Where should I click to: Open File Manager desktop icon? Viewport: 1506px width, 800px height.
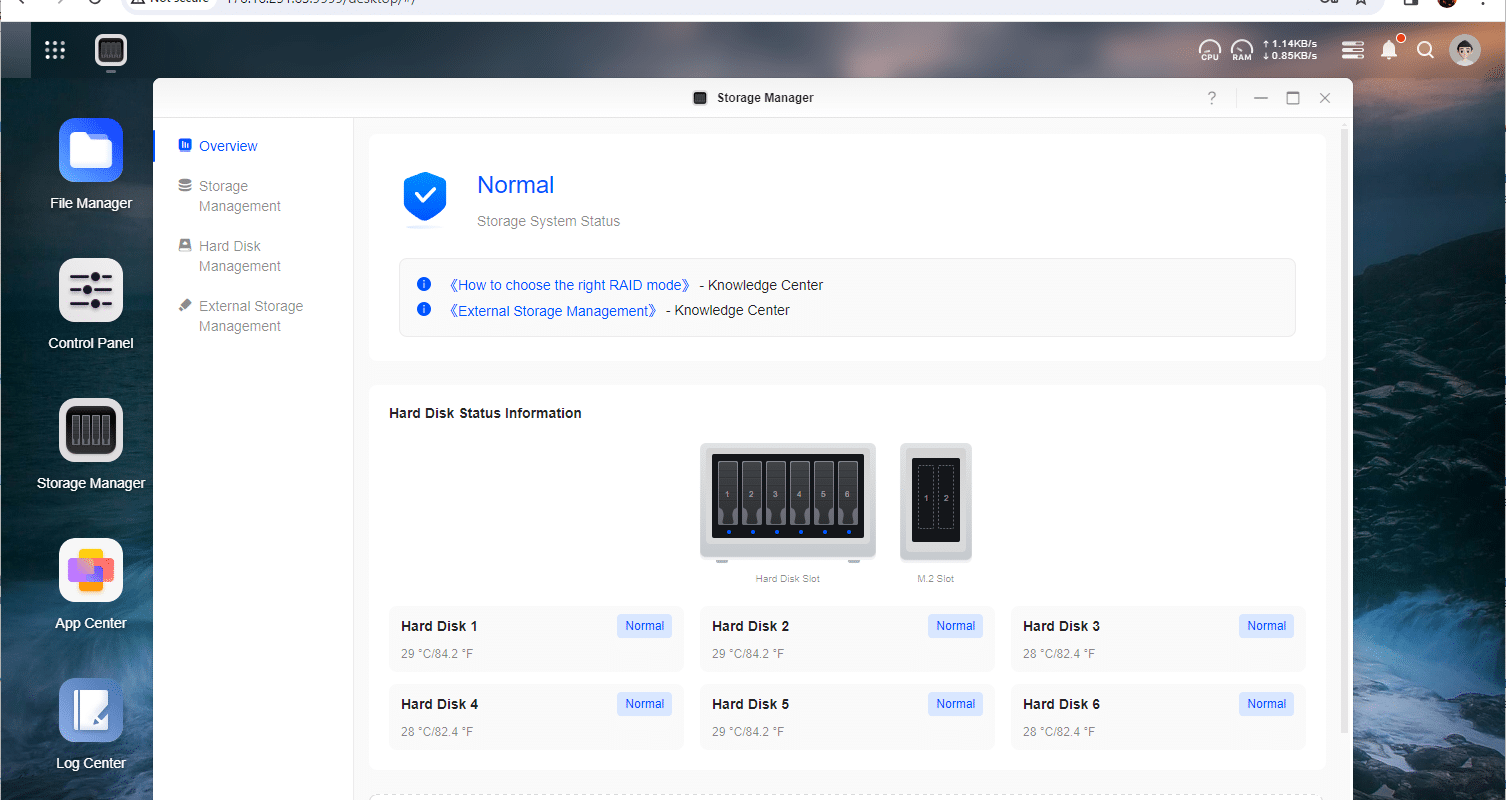[x=91, y=150]
